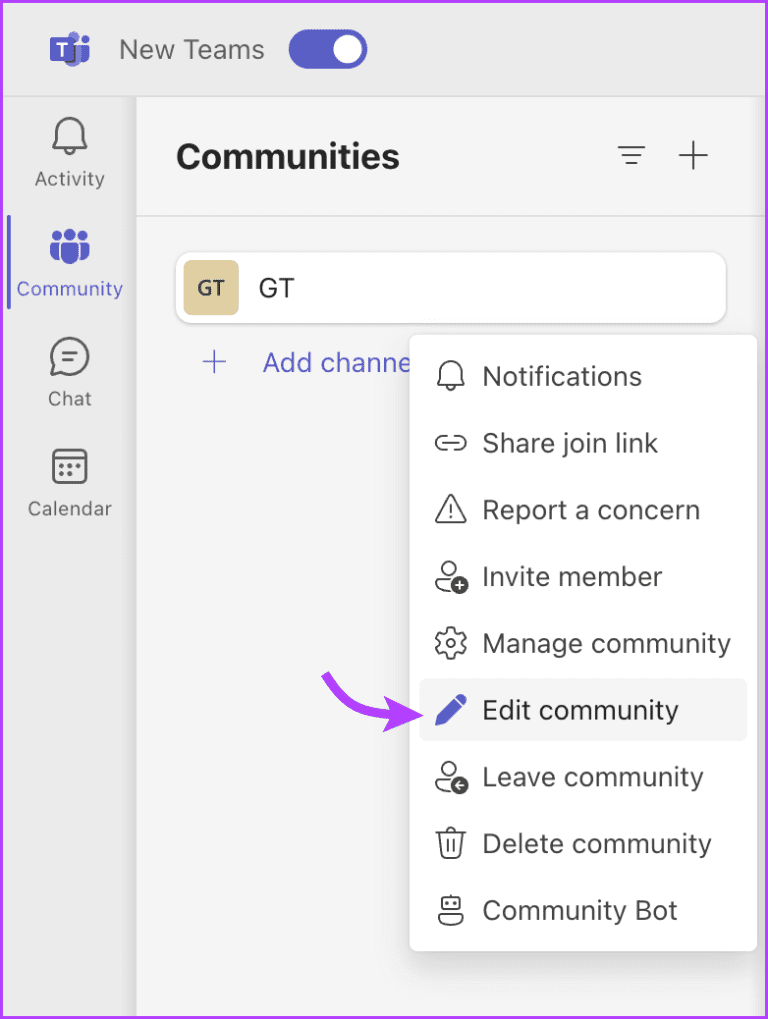
Task: Click the Edit community pencil icon
Action: (451, 710)
